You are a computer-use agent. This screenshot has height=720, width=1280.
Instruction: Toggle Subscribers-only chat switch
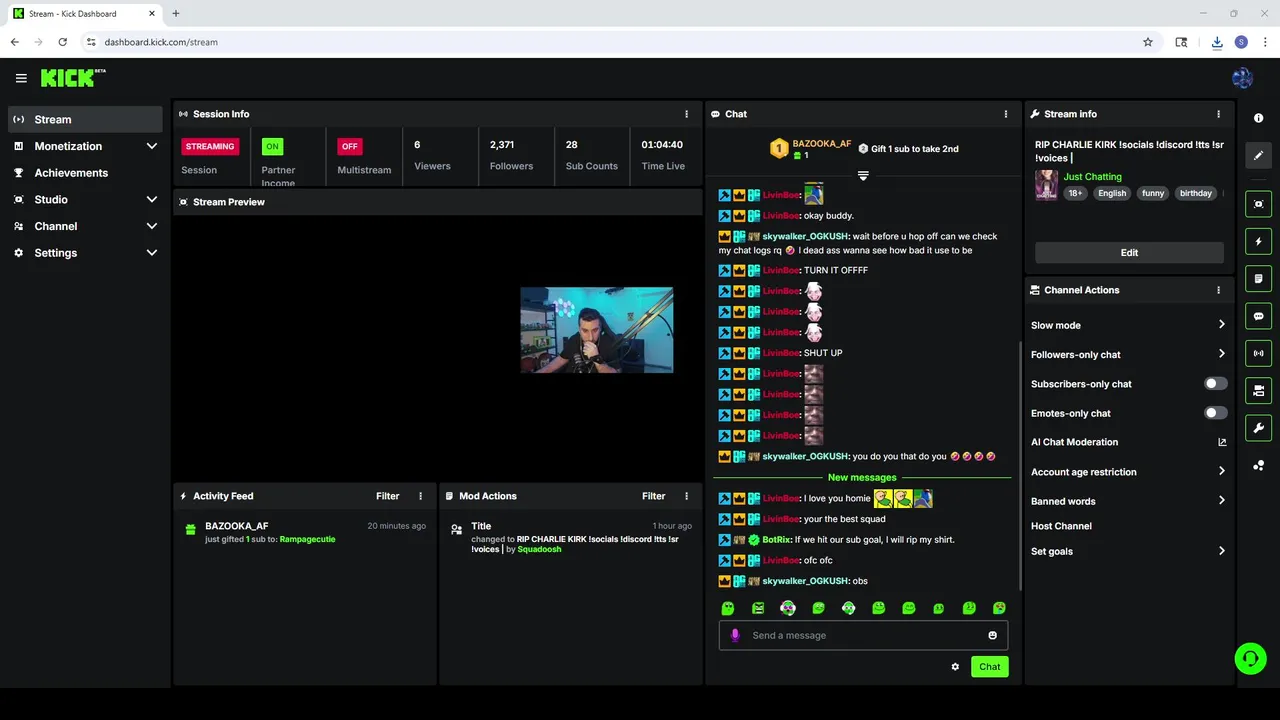(x=1215, y=384)
